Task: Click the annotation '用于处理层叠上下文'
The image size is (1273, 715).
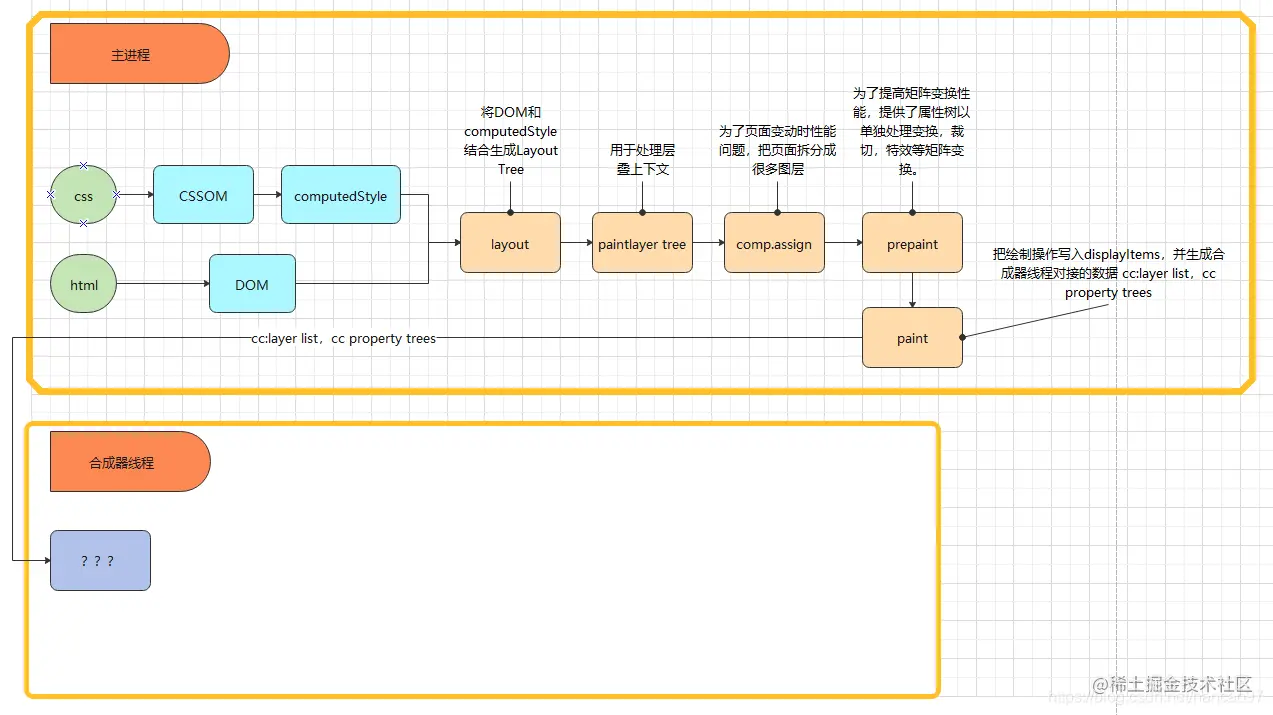Action: coord(642,160)
